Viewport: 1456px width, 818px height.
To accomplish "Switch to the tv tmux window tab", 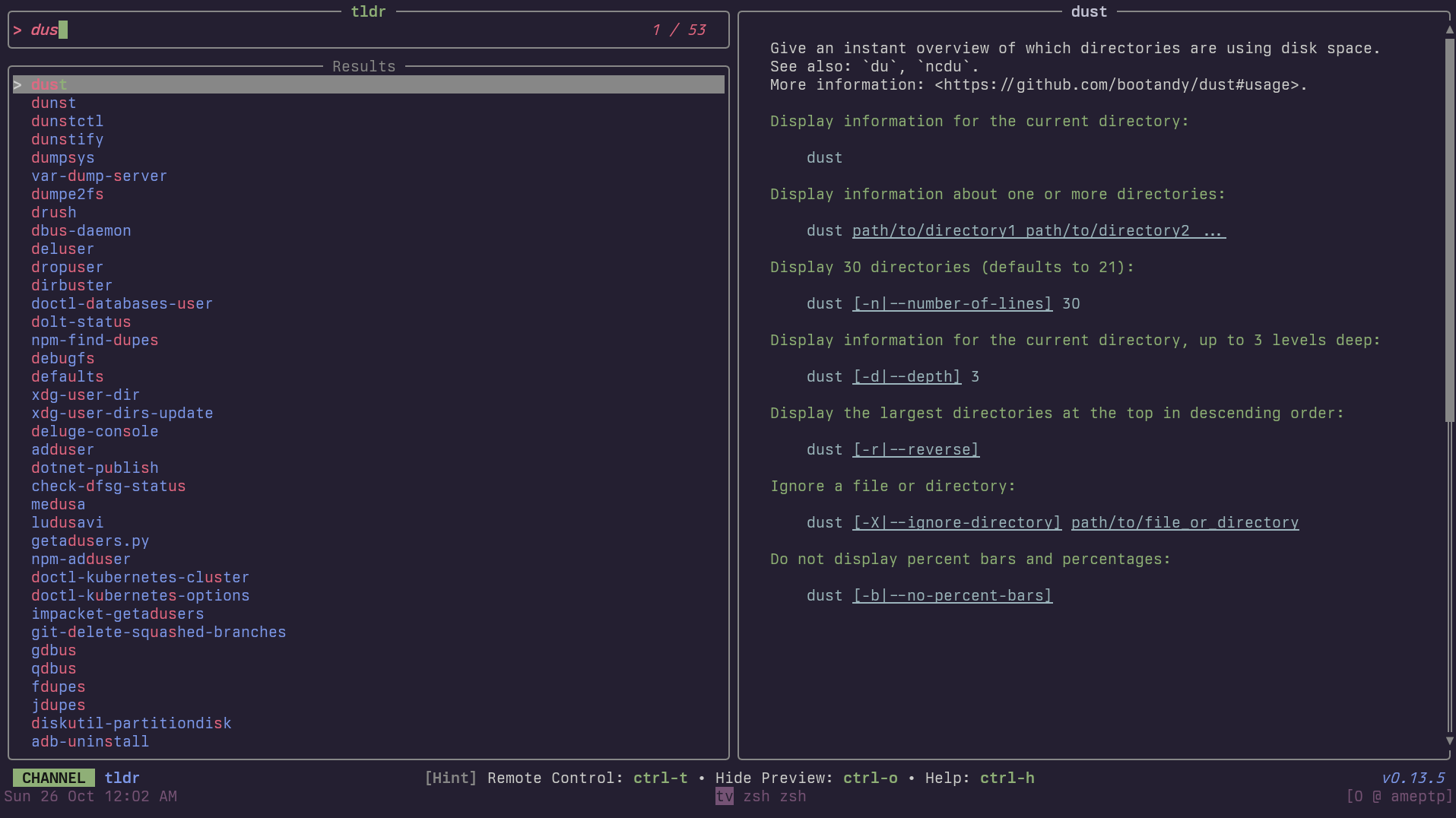I will coord(725,797).
